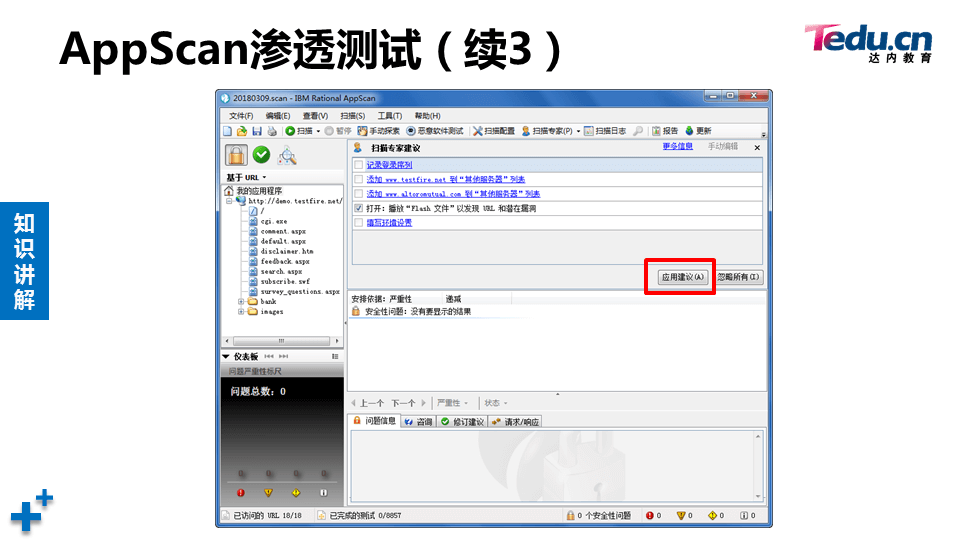Click the 恶意软件测试 toolbar item

435,131
